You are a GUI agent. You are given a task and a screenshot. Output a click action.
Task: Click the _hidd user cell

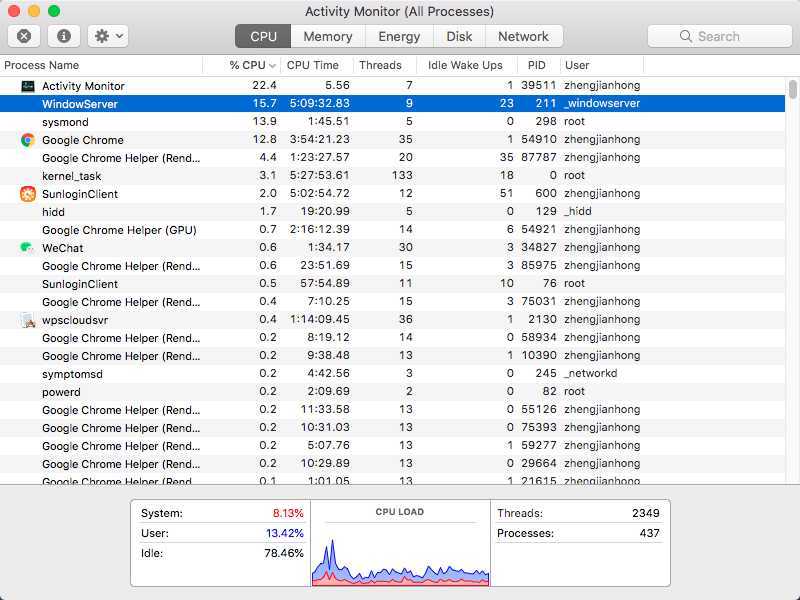coord(578,211)
